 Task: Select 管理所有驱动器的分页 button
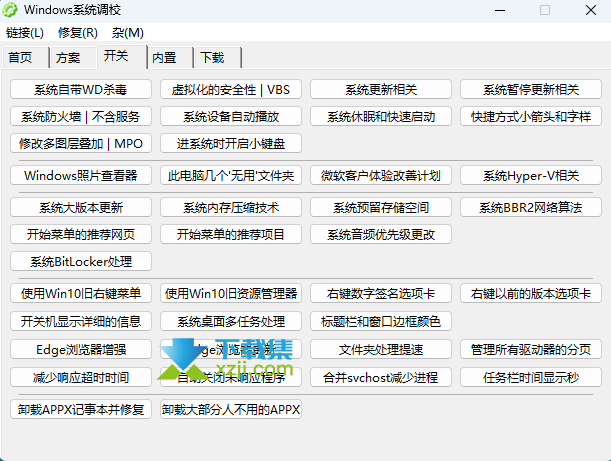[x=531, y=349]
